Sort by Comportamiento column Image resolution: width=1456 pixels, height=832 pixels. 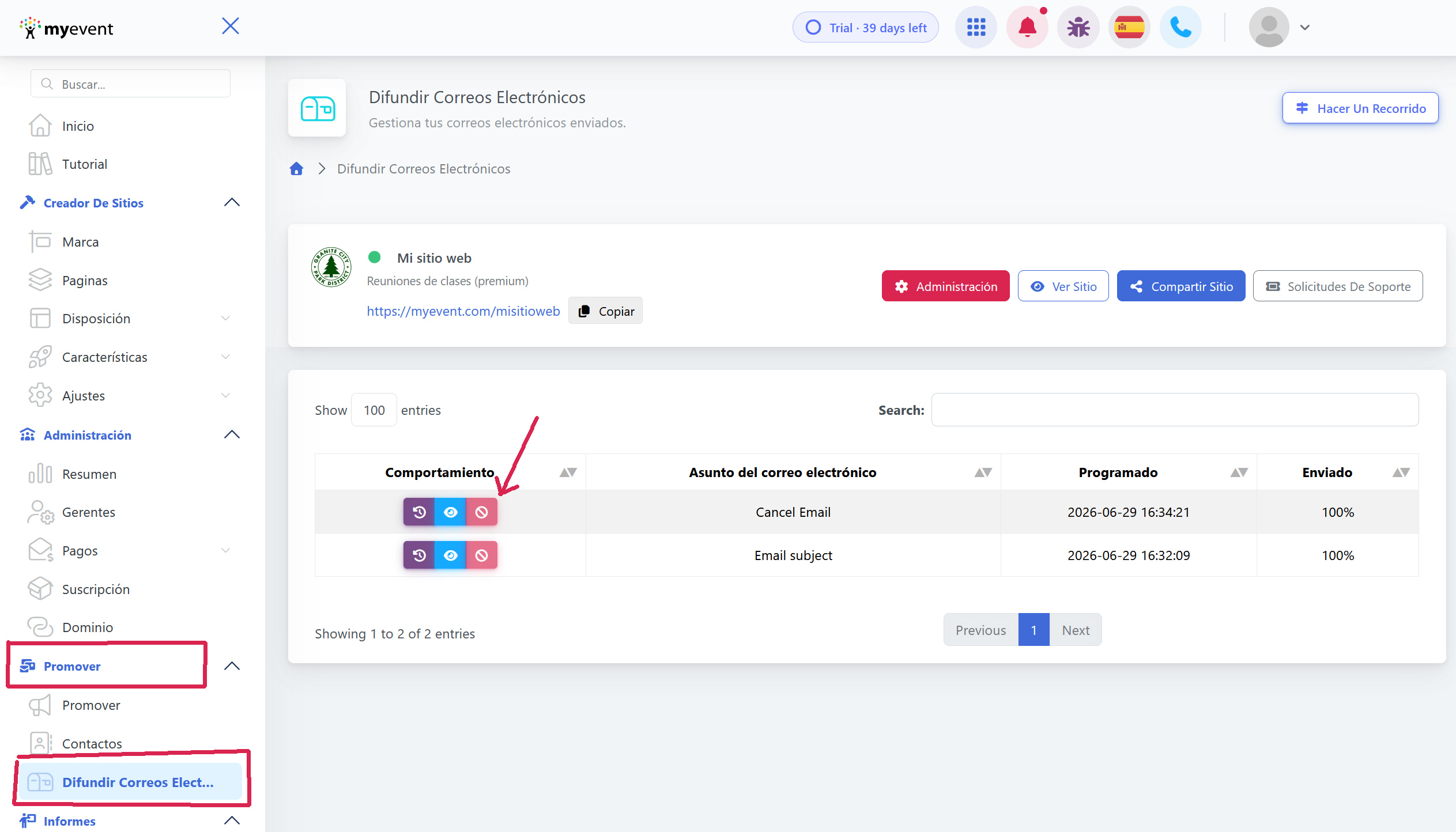[450, 472]
